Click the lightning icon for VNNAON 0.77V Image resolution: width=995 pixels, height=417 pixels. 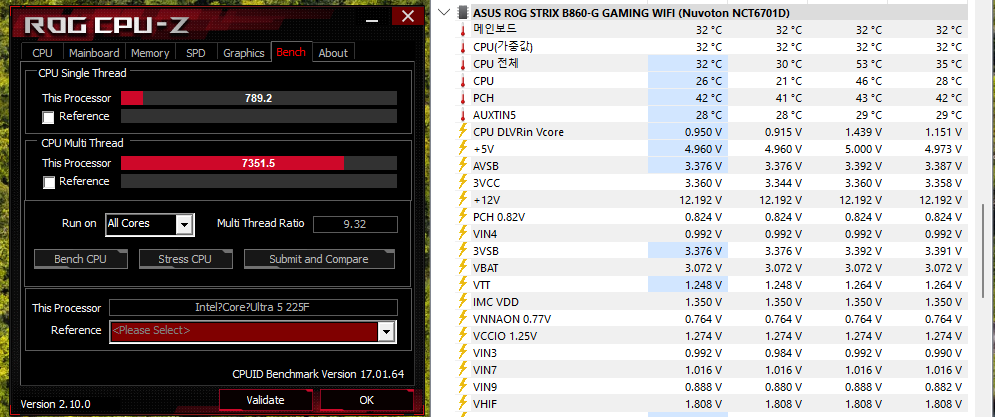(x=463, y=318)
